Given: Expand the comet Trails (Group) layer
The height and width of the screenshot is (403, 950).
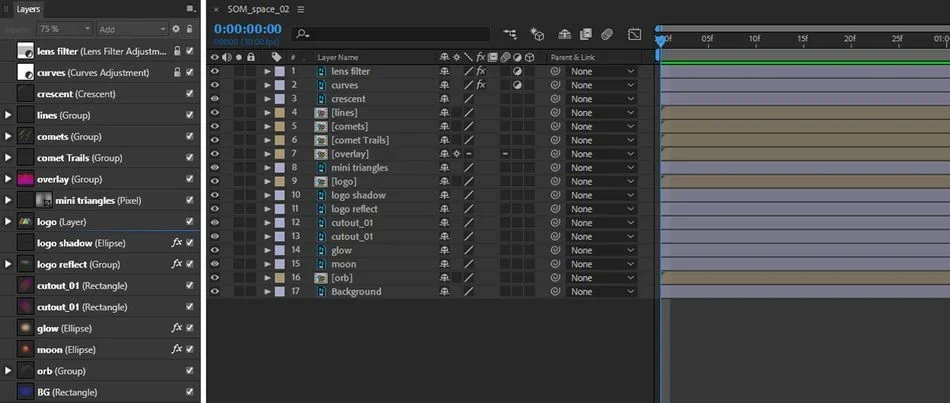Looking at the screenshot, I should point(8,158).
